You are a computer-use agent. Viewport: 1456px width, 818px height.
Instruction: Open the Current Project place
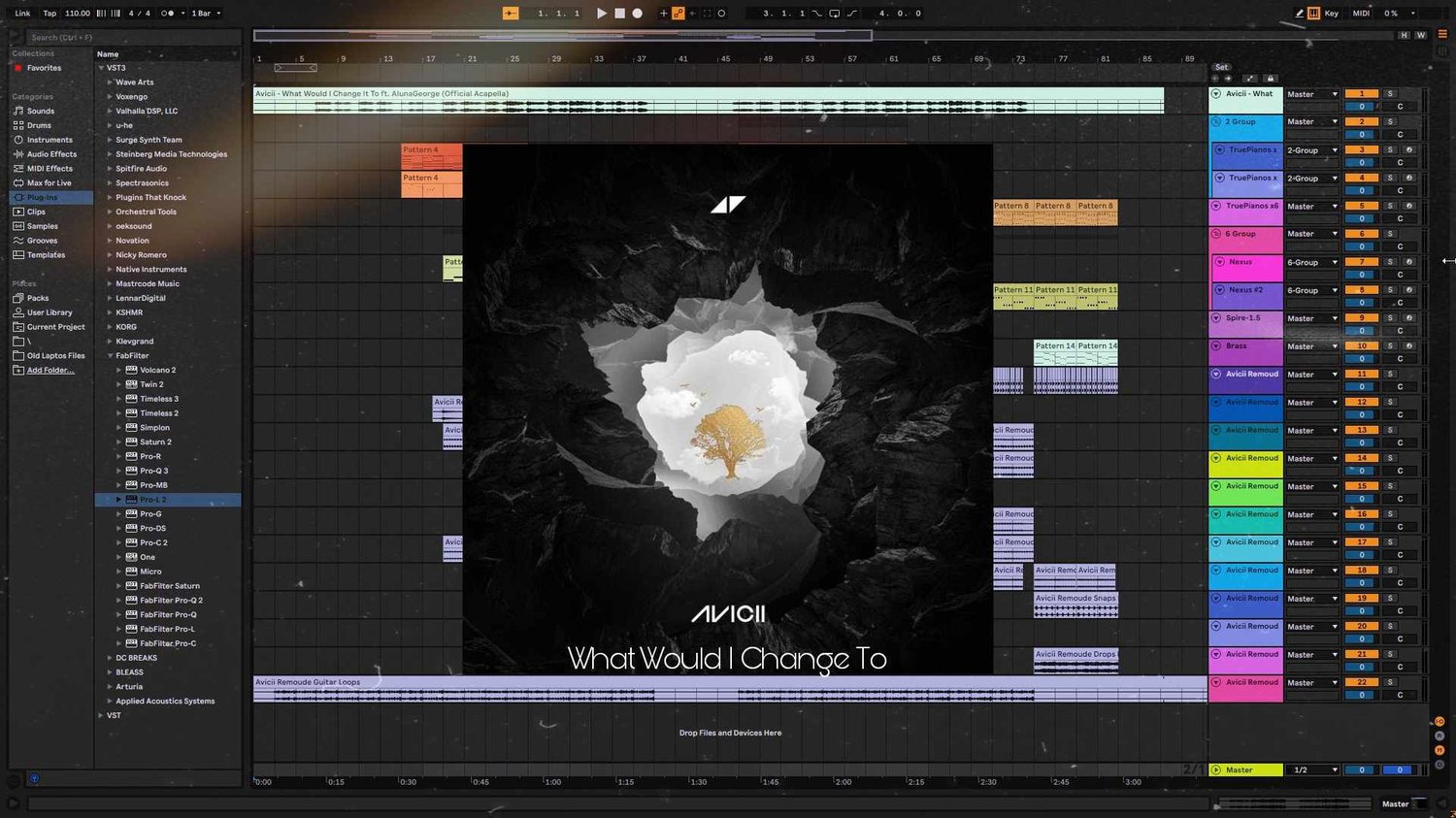coord(55,327)
